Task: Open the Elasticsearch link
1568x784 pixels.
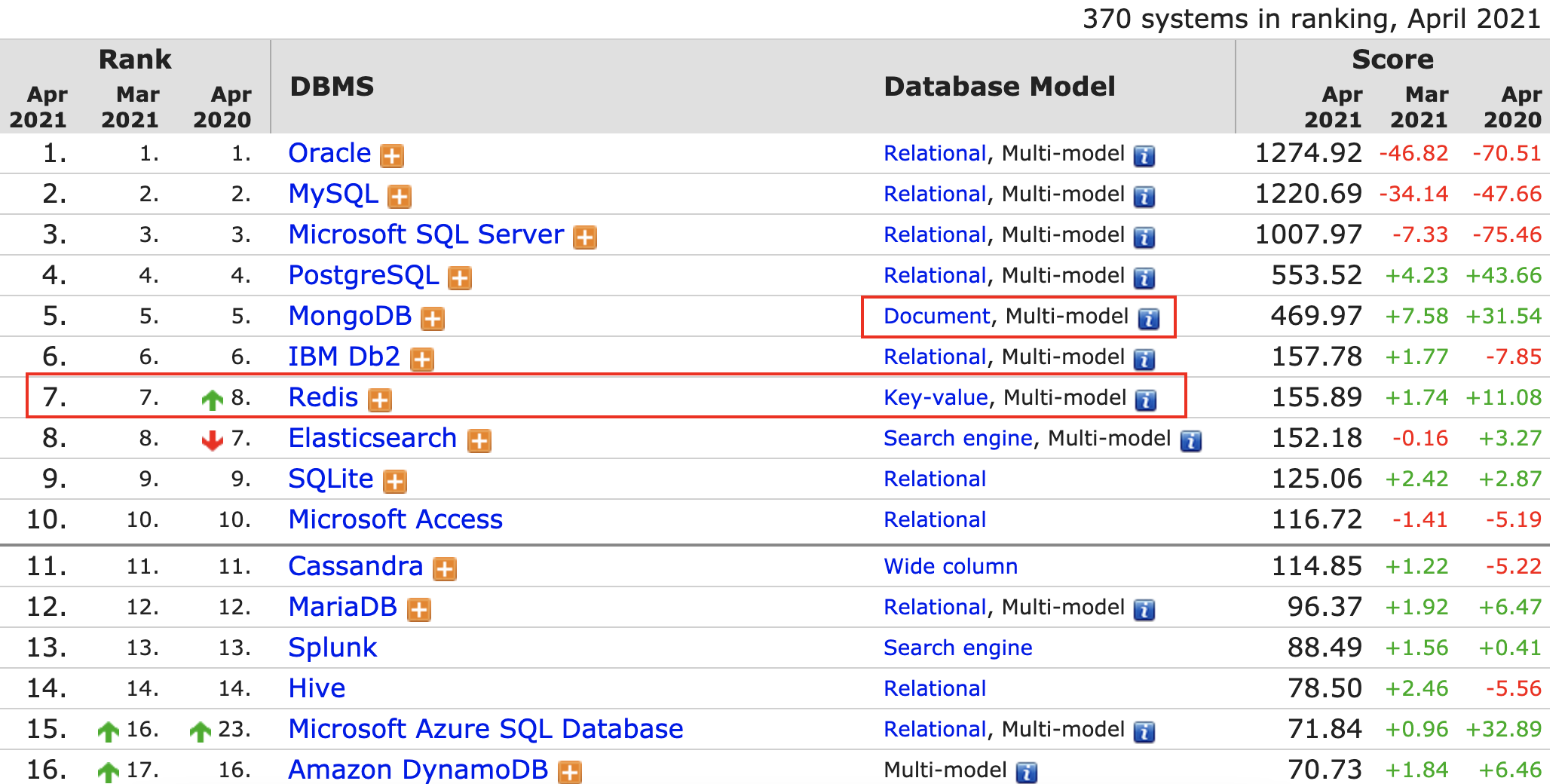Action: coord(372,438)
